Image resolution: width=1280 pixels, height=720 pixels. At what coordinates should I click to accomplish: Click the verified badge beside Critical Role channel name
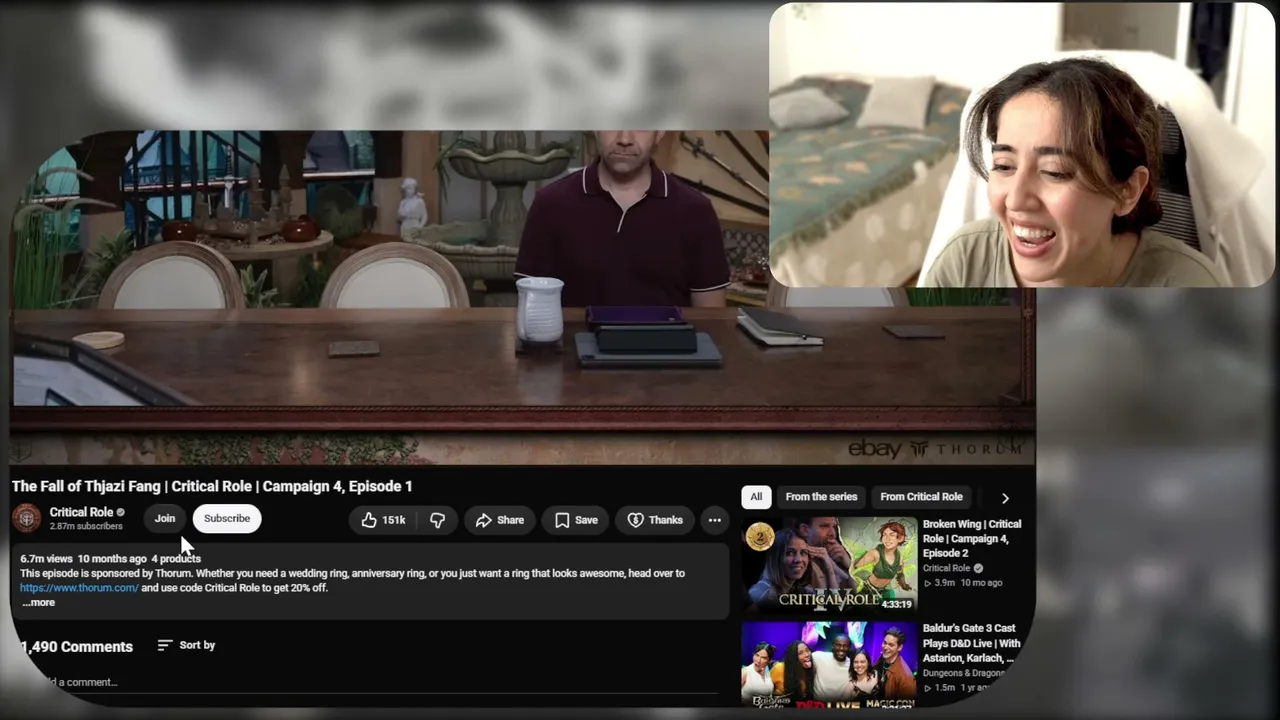pos(121,513)
